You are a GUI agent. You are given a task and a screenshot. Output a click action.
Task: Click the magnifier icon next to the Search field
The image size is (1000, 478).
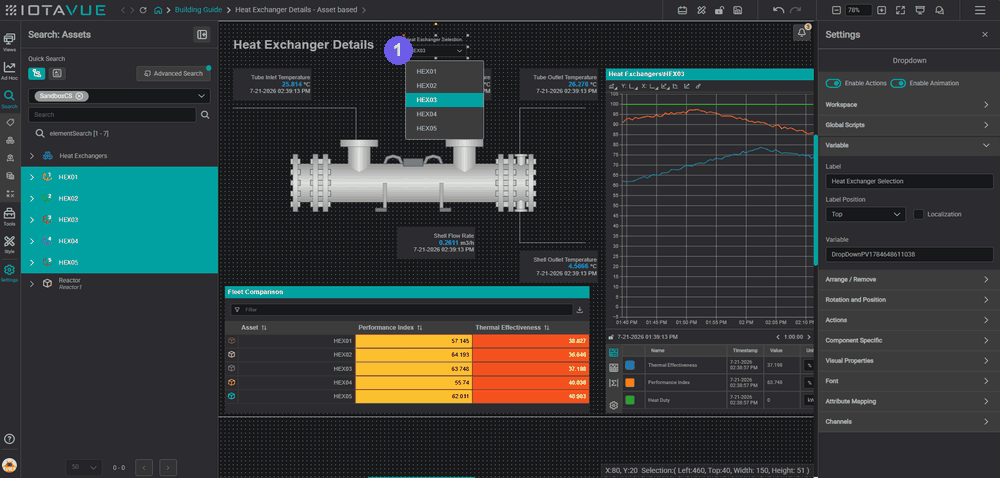[x=205, y=115]
